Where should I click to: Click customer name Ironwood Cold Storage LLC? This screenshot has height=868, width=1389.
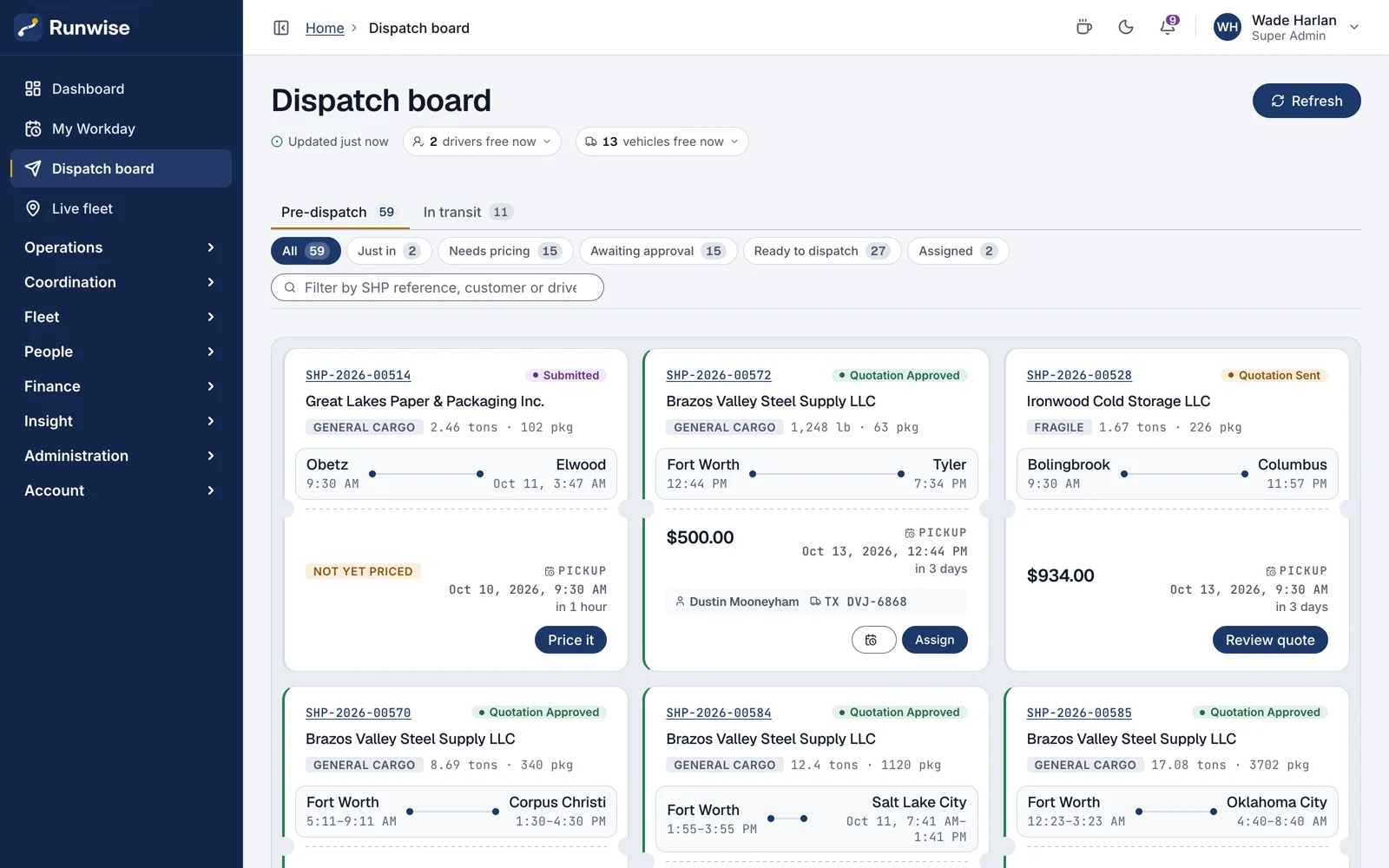1118,401
